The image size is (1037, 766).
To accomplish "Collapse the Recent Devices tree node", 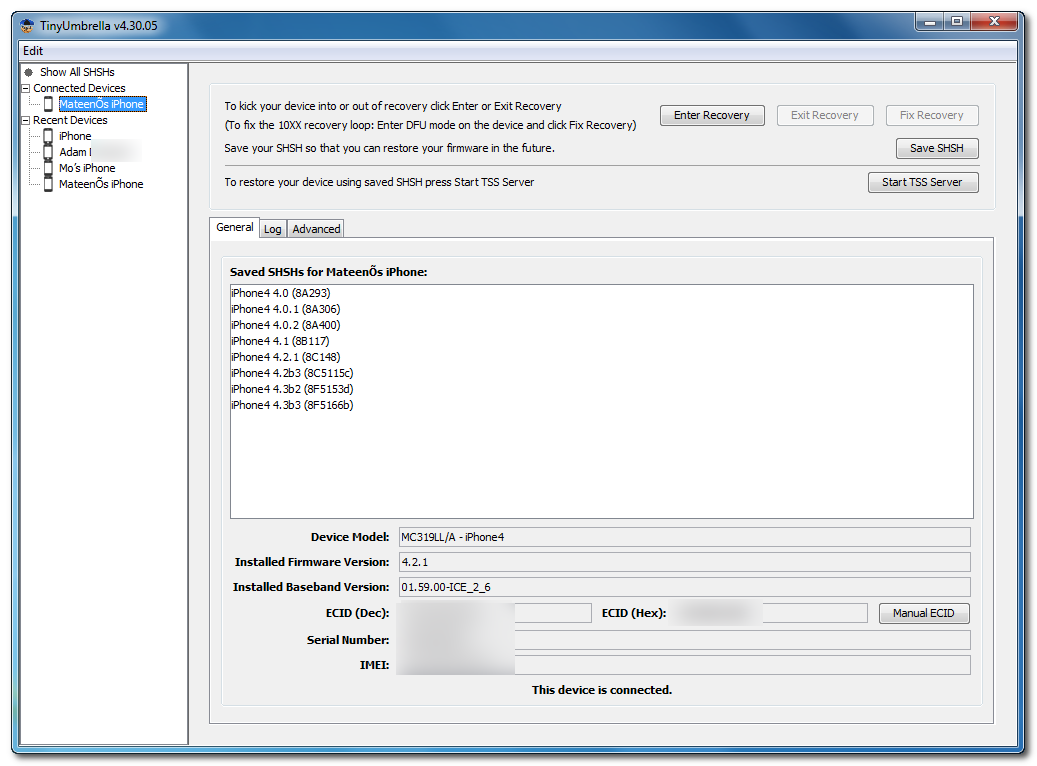I will 26,120.
